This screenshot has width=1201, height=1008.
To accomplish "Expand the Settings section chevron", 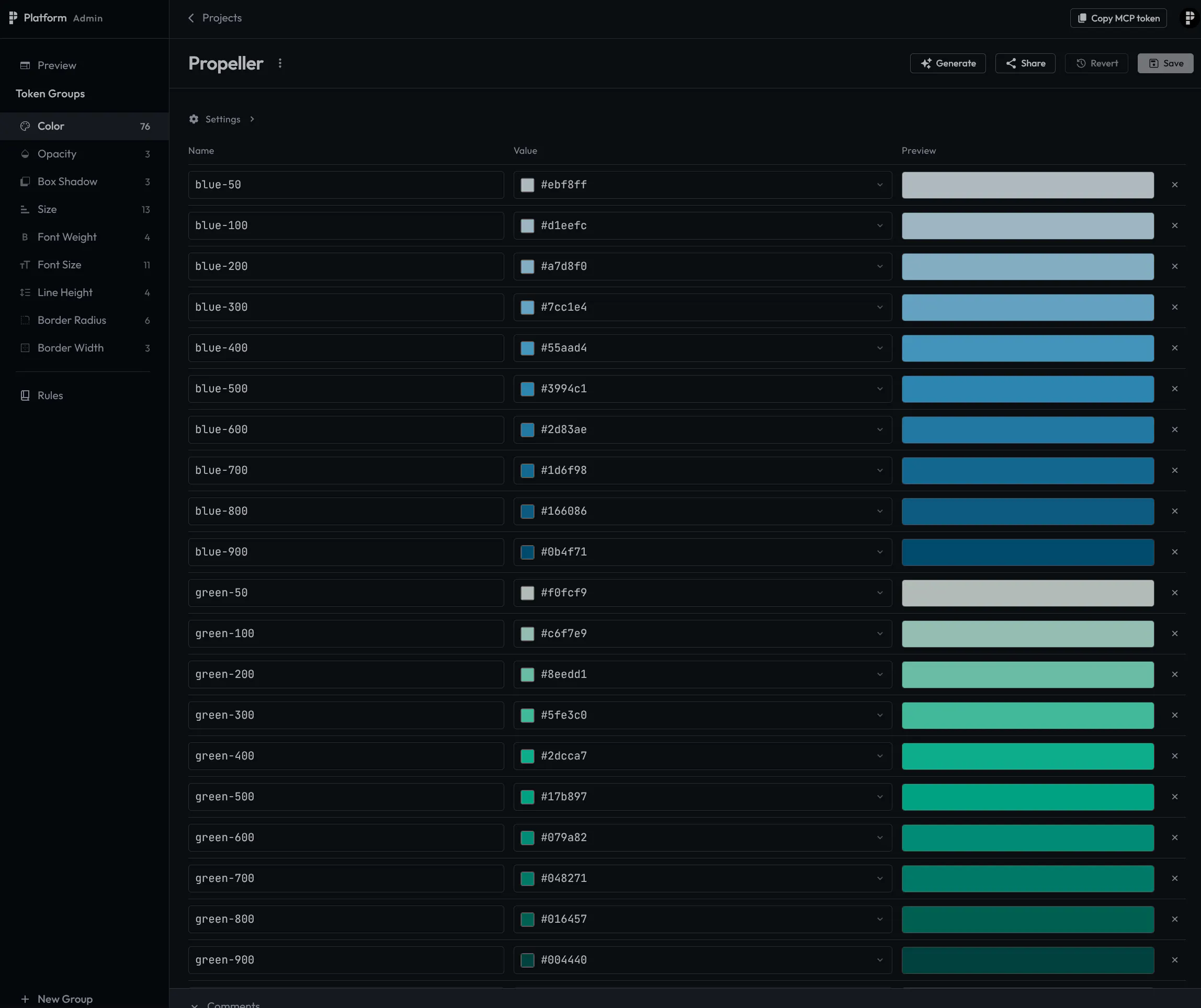I will pyautogui.click(x=252, y=119).
